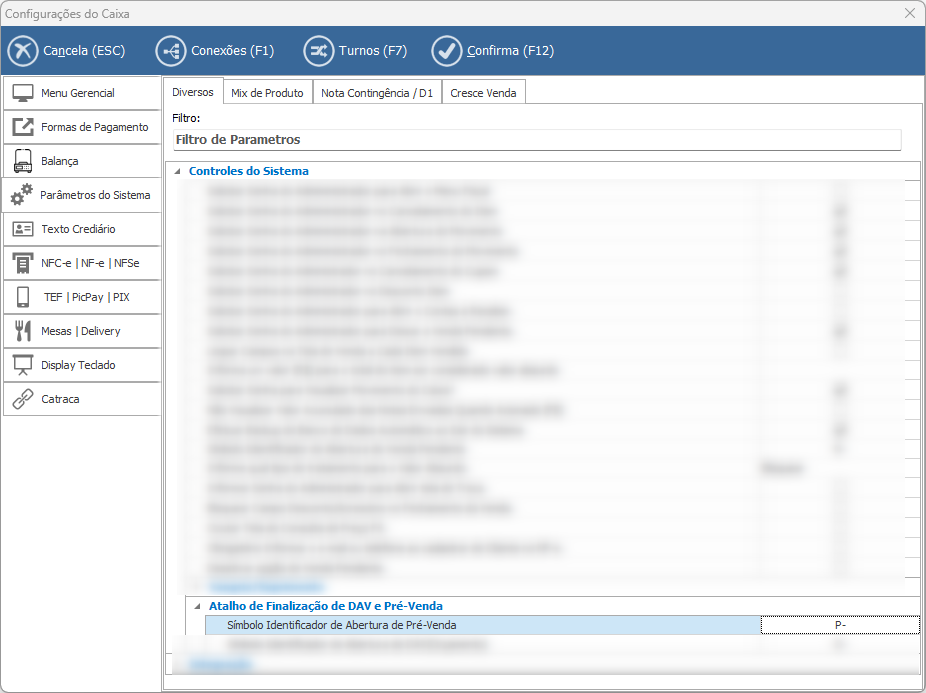Click the Catraca link icon
The height and width of the screenshot is (693, 926).
[23, 399]
